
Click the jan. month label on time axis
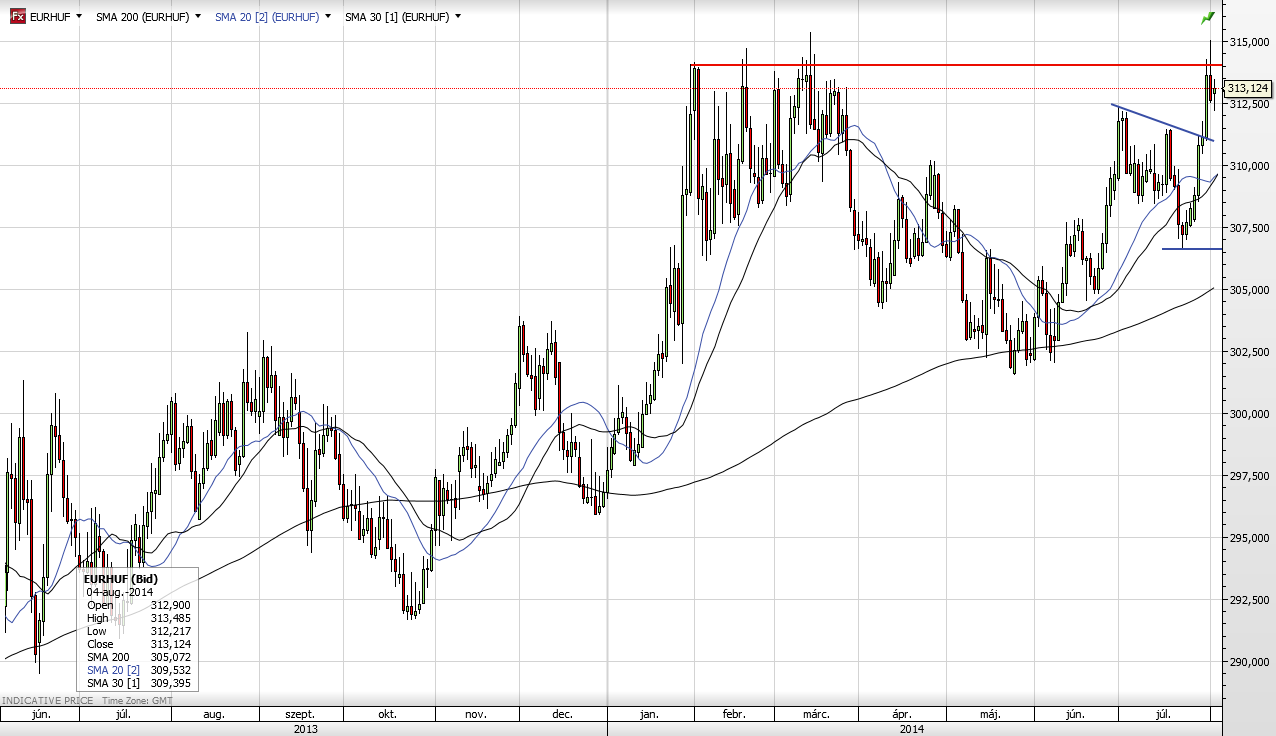(x=649, y=715)
